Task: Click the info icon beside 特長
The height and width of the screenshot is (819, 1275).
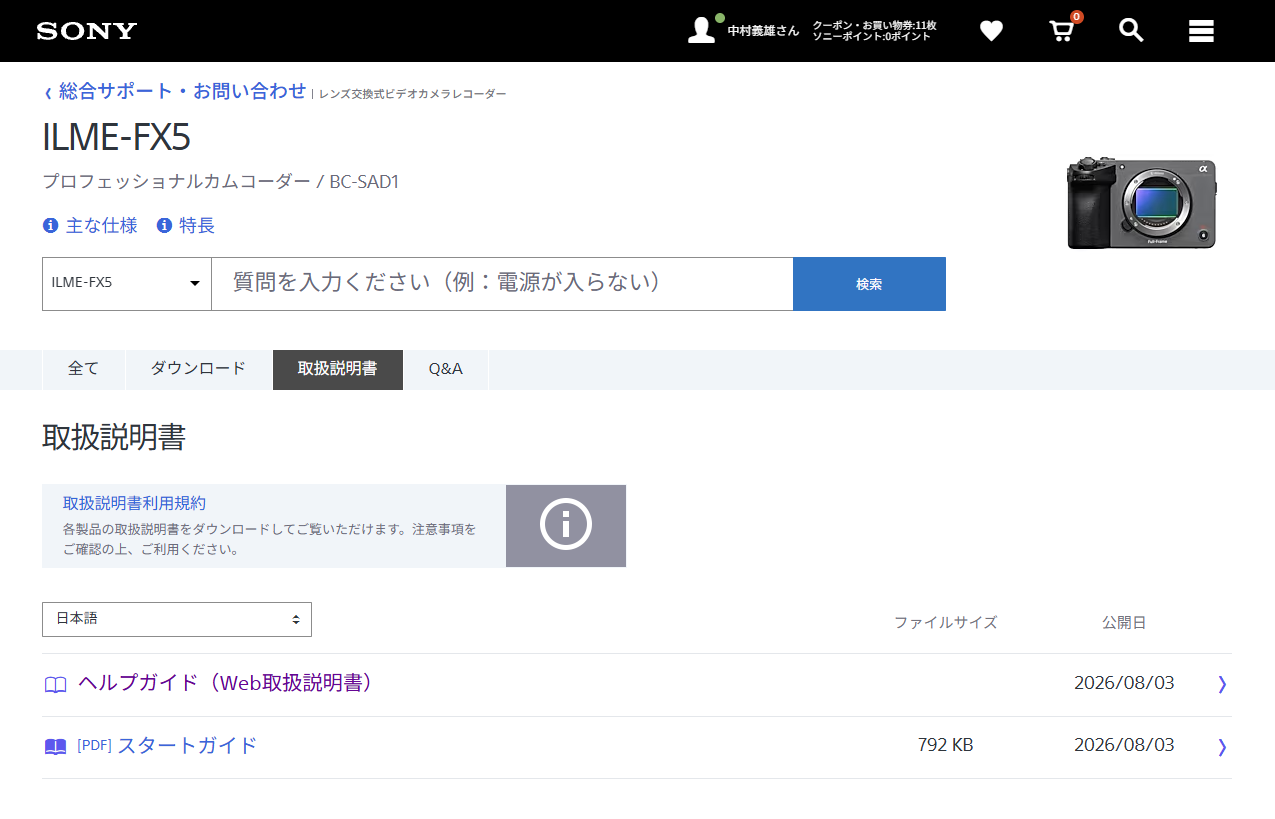Action: click(164, 226)
